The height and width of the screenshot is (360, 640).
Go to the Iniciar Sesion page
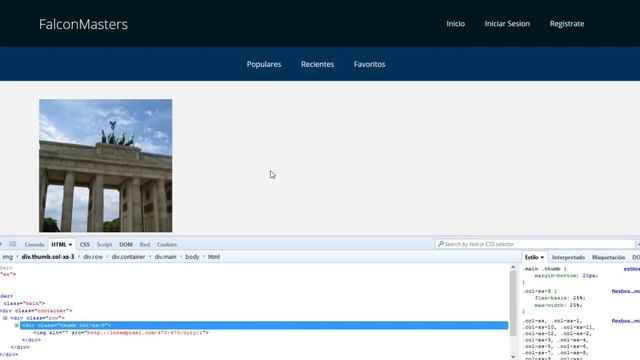tap(507, 24)
